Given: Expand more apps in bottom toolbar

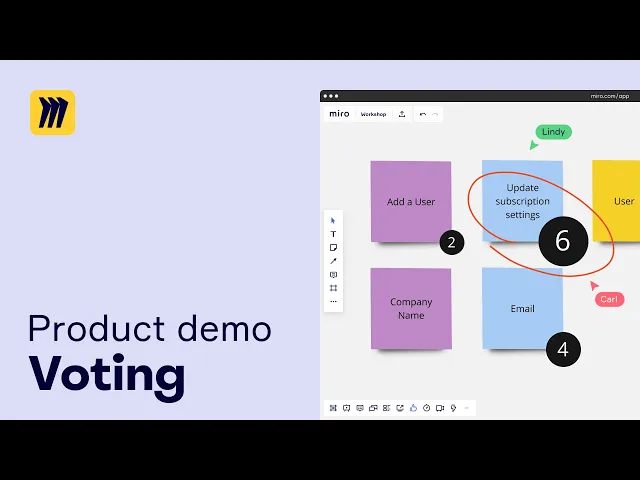Looking at the screenshot, I should point(467,408).
